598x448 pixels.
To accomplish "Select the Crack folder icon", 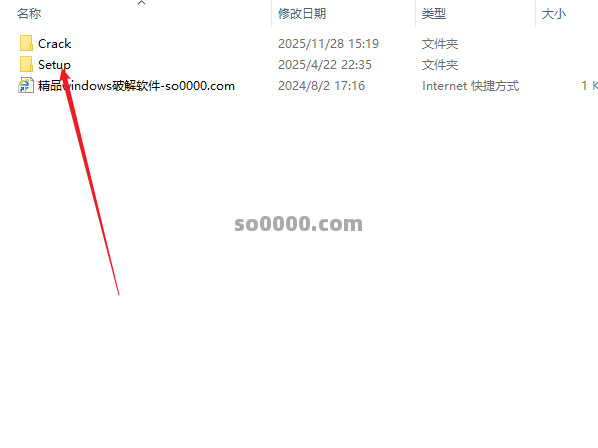I will pyautogui.click(x=26, y=43).
